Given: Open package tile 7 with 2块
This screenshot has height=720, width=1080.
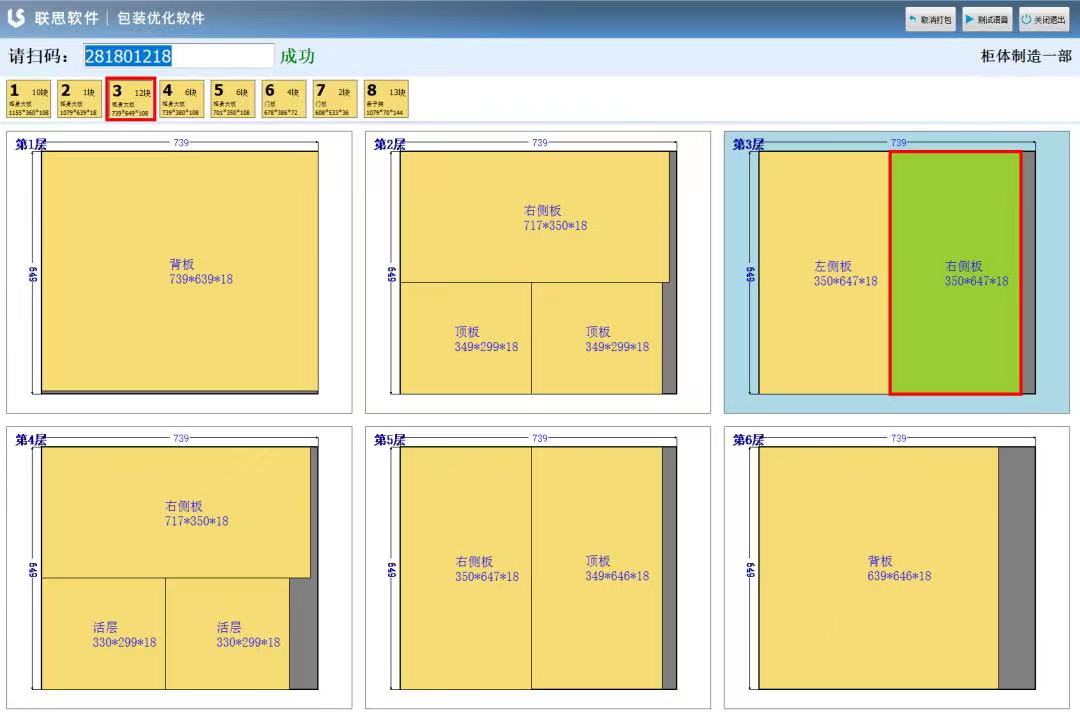Looking at the screenshot, I should [x=334, y=99].
